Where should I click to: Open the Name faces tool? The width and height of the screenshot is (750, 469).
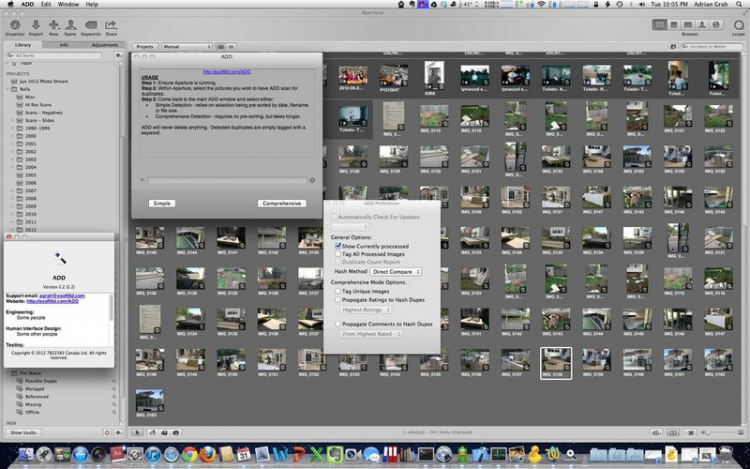click(x=71, y=23)
